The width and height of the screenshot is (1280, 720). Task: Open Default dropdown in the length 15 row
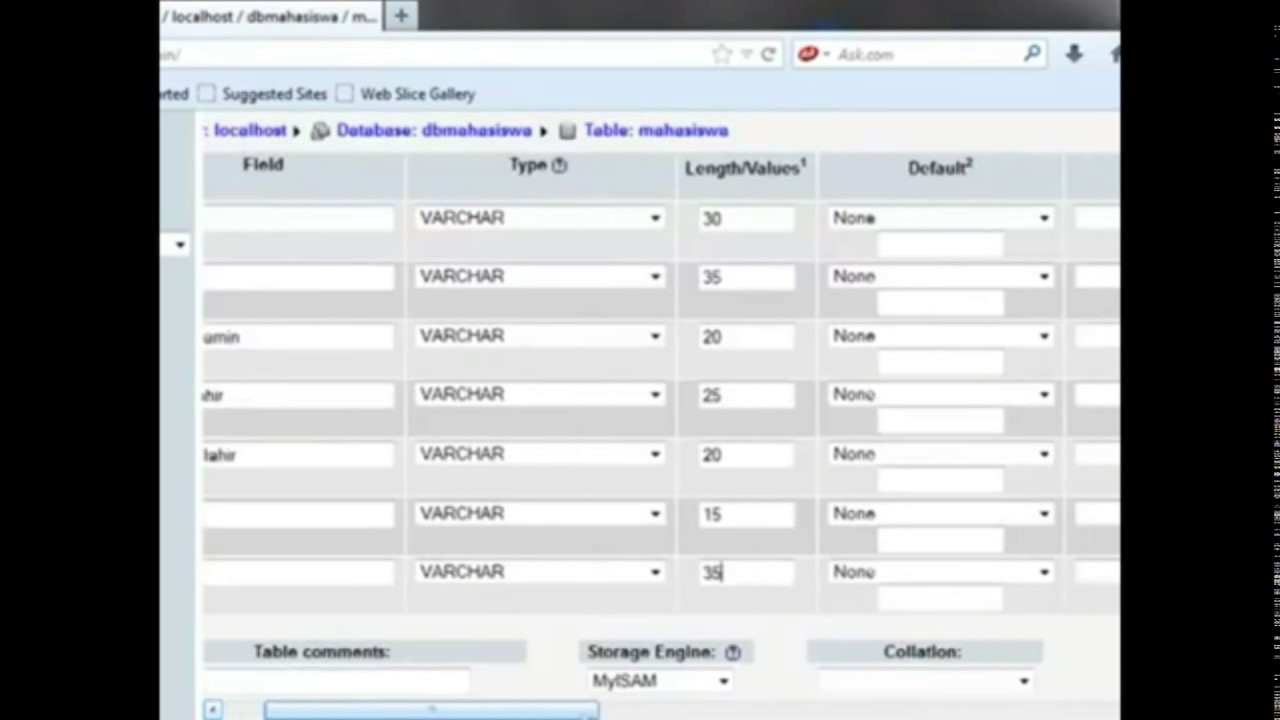coord(941,513)
